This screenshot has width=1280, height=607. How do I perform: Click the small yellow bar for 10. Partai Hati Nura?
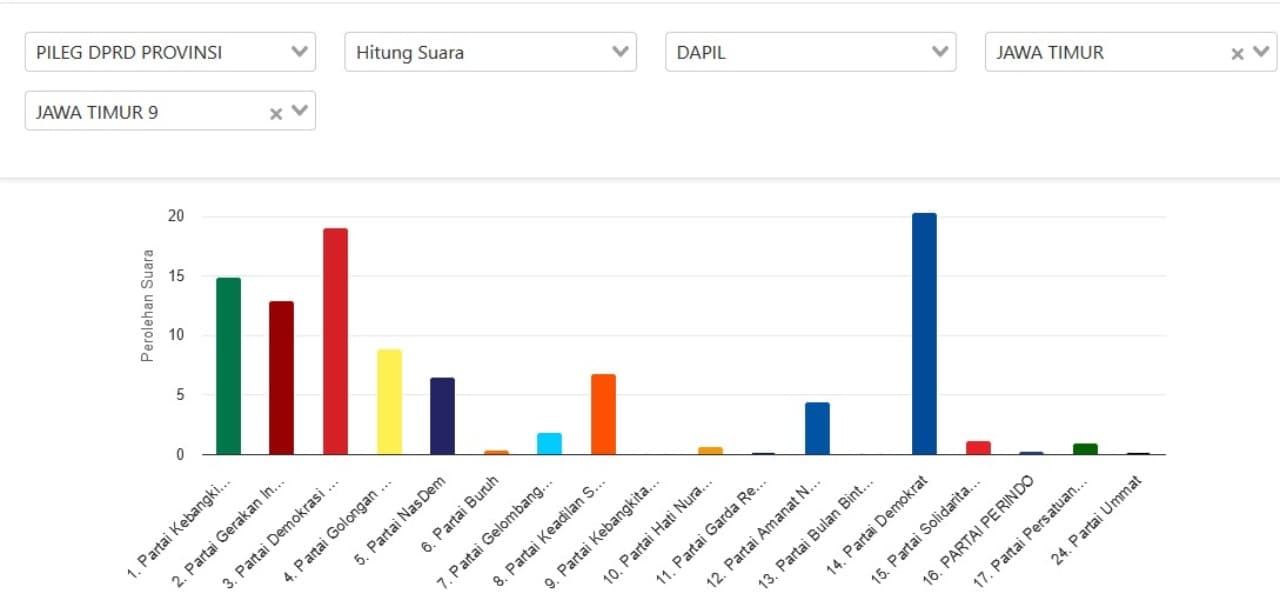[710, 451]
